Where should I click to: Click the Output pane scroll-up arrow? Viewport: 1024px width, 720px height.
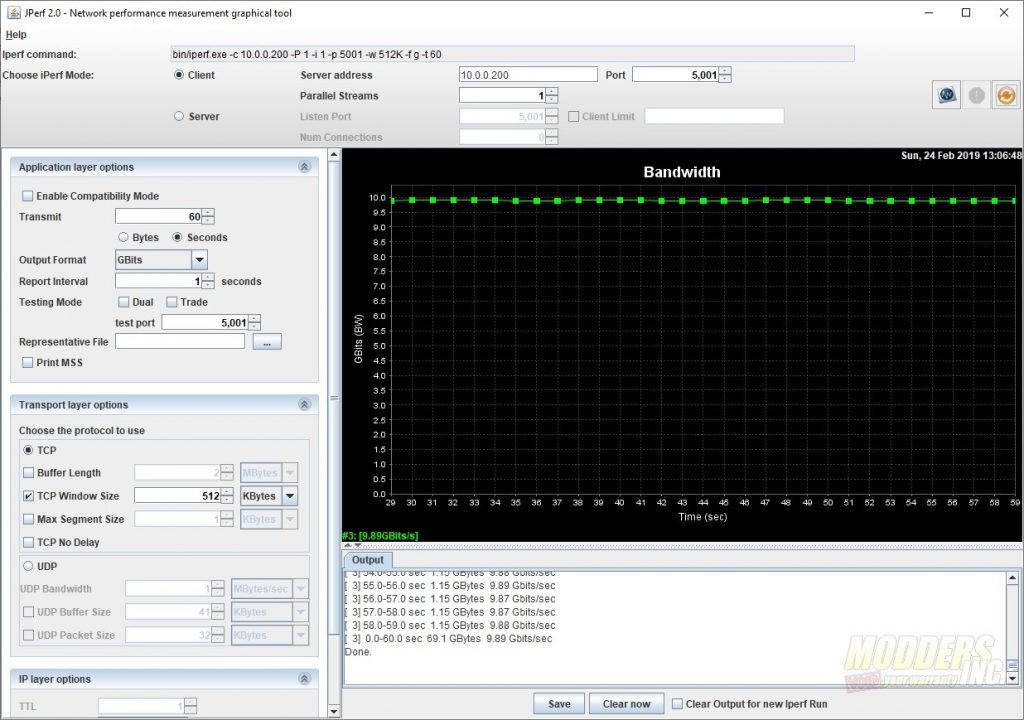pyautogui.click(x=1012, y=578)
